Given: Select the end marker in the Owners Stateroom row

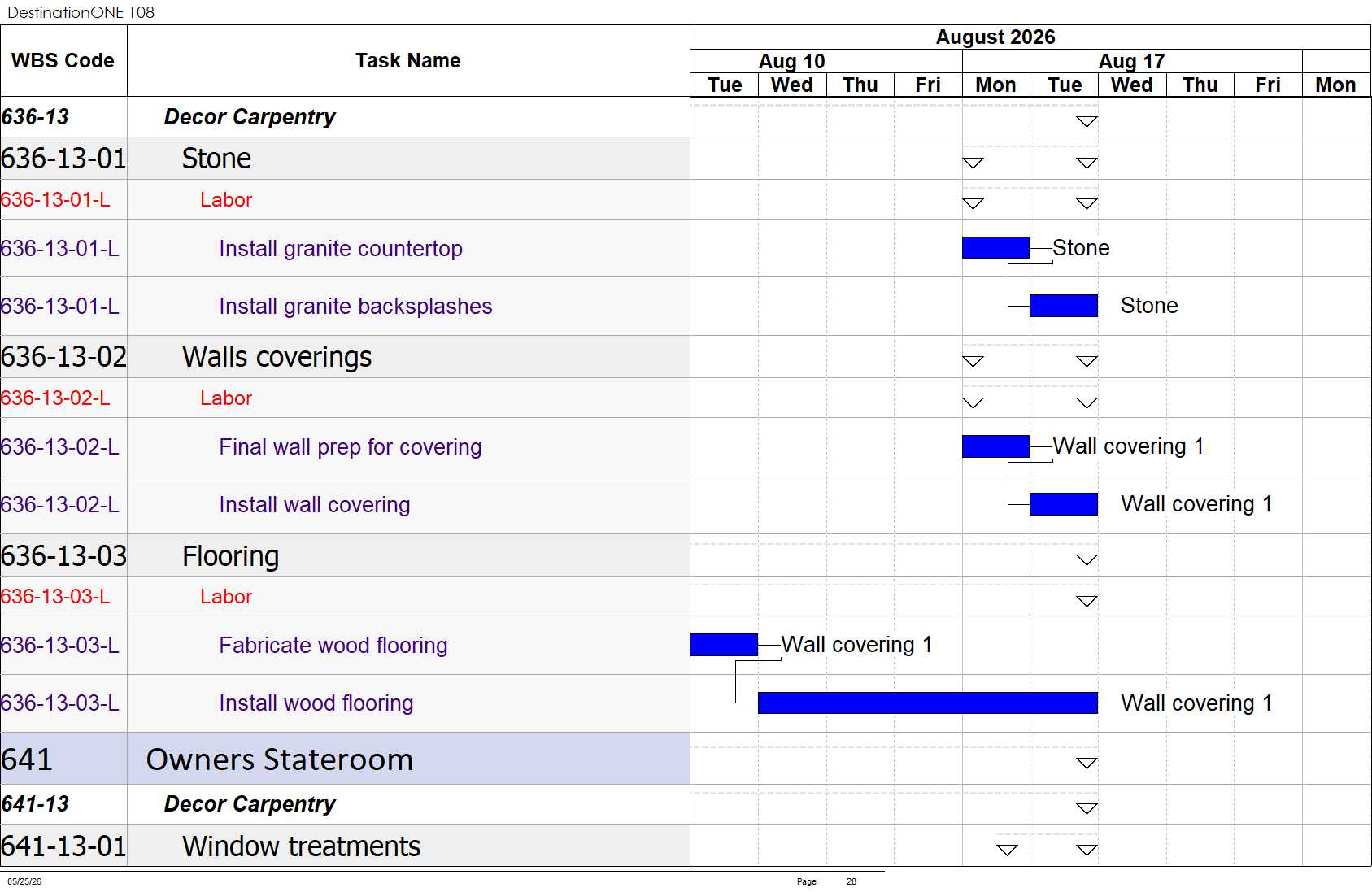Looking at the screenshot, I should 1087,763.
